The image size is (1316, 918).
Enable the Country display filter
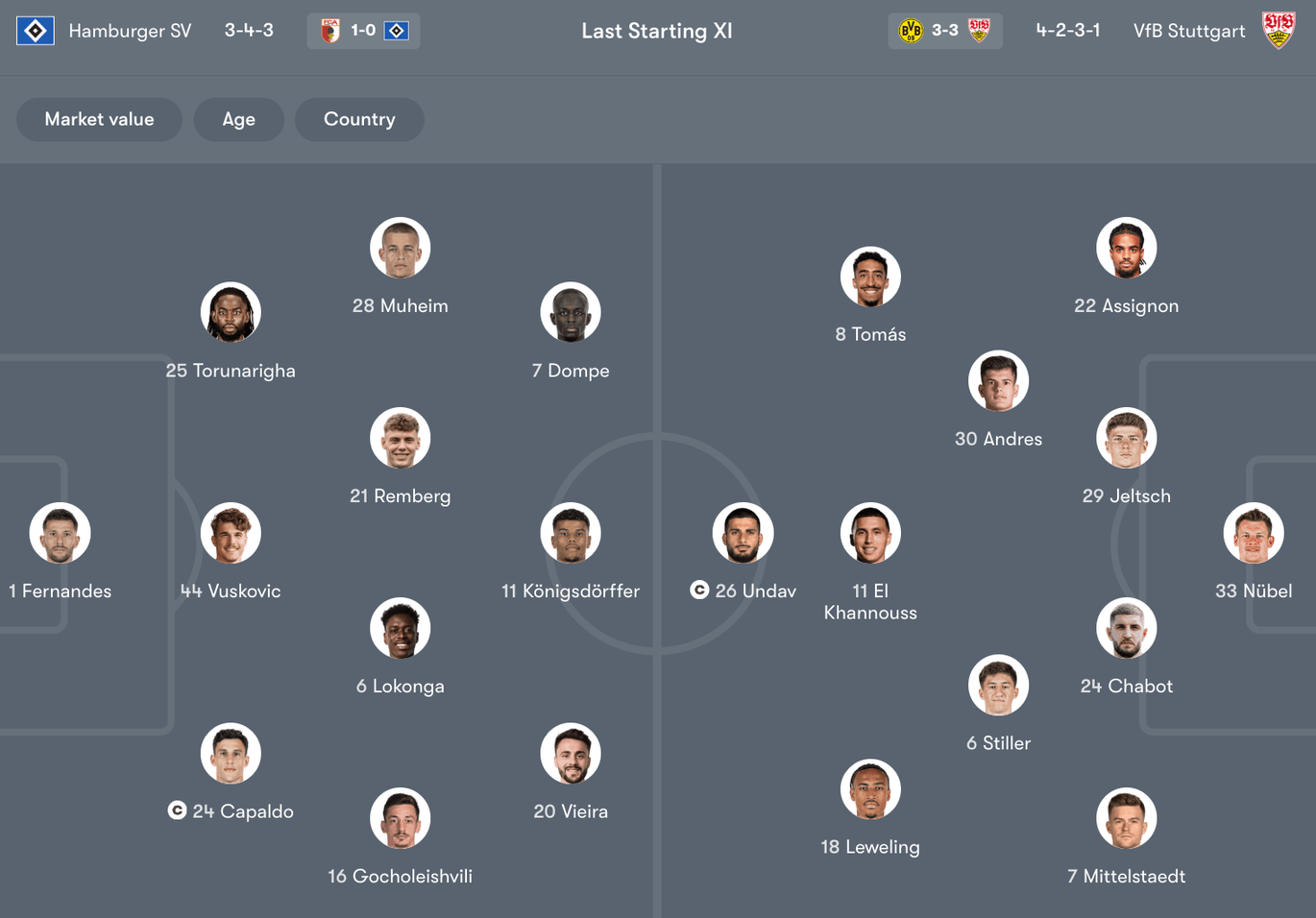point(359,119)
